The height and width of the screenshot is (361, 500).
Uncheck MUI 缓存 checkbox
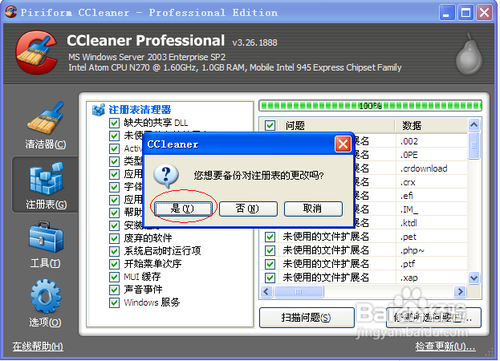pyautogui.click(x=114, y=277)
